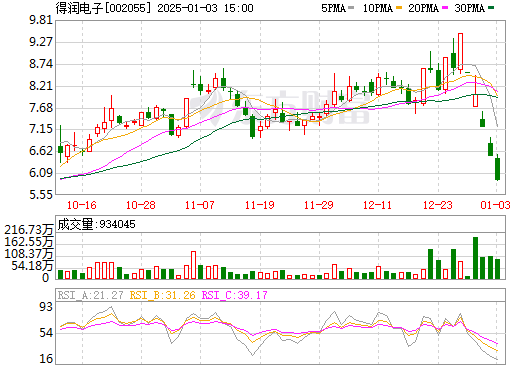Image resolution: width=520 pixels, height=365 pixels.
Task: Click the tallest red candlestick near 9.27
Action: pos(460,51)
